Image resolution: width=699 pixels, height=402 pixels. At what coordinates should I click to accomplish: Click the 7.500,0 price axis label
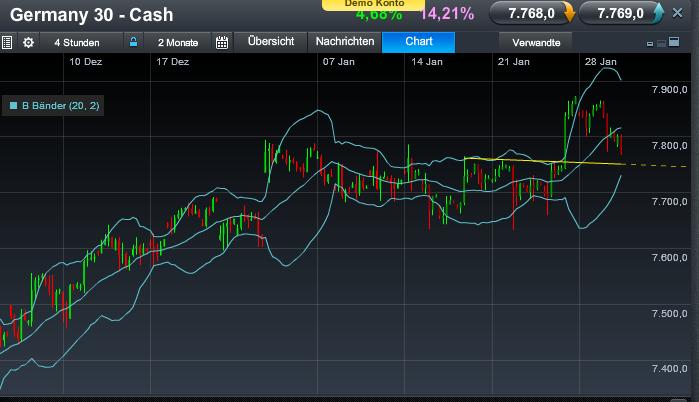coord(670,314)
